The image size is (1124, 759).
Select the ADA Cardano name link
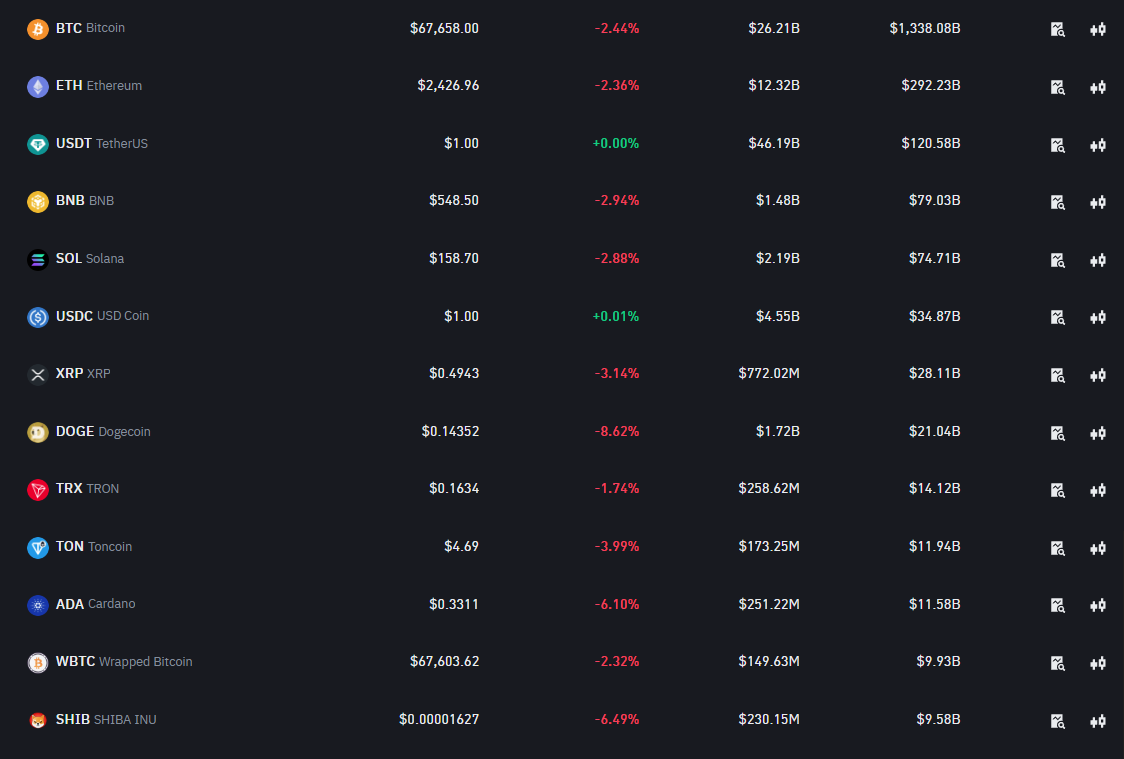point(95,604)
